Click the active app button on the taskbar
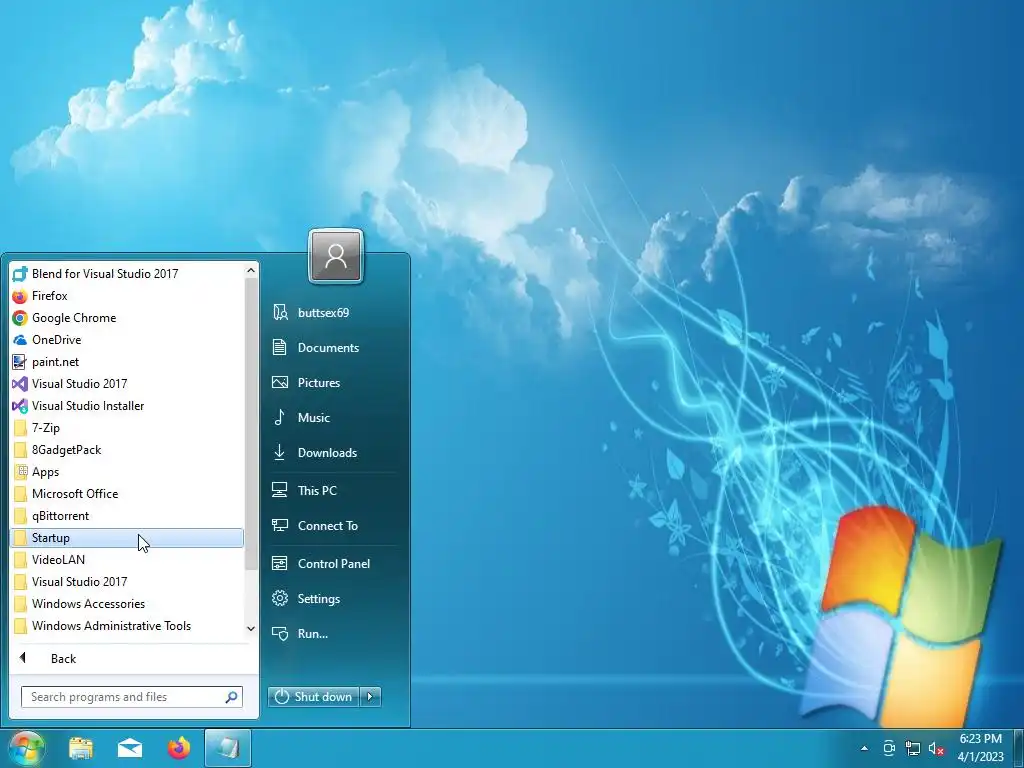The width and height of the screenshot is (1024, 768). click(x=228, y=748)
